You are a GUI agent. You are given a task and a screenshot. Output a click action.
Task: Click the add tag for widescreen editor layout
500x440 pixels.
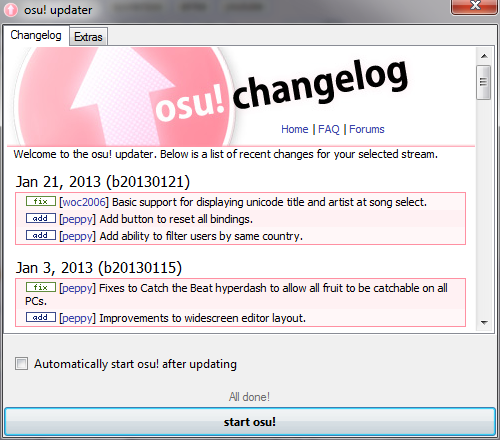pos(41,317)
